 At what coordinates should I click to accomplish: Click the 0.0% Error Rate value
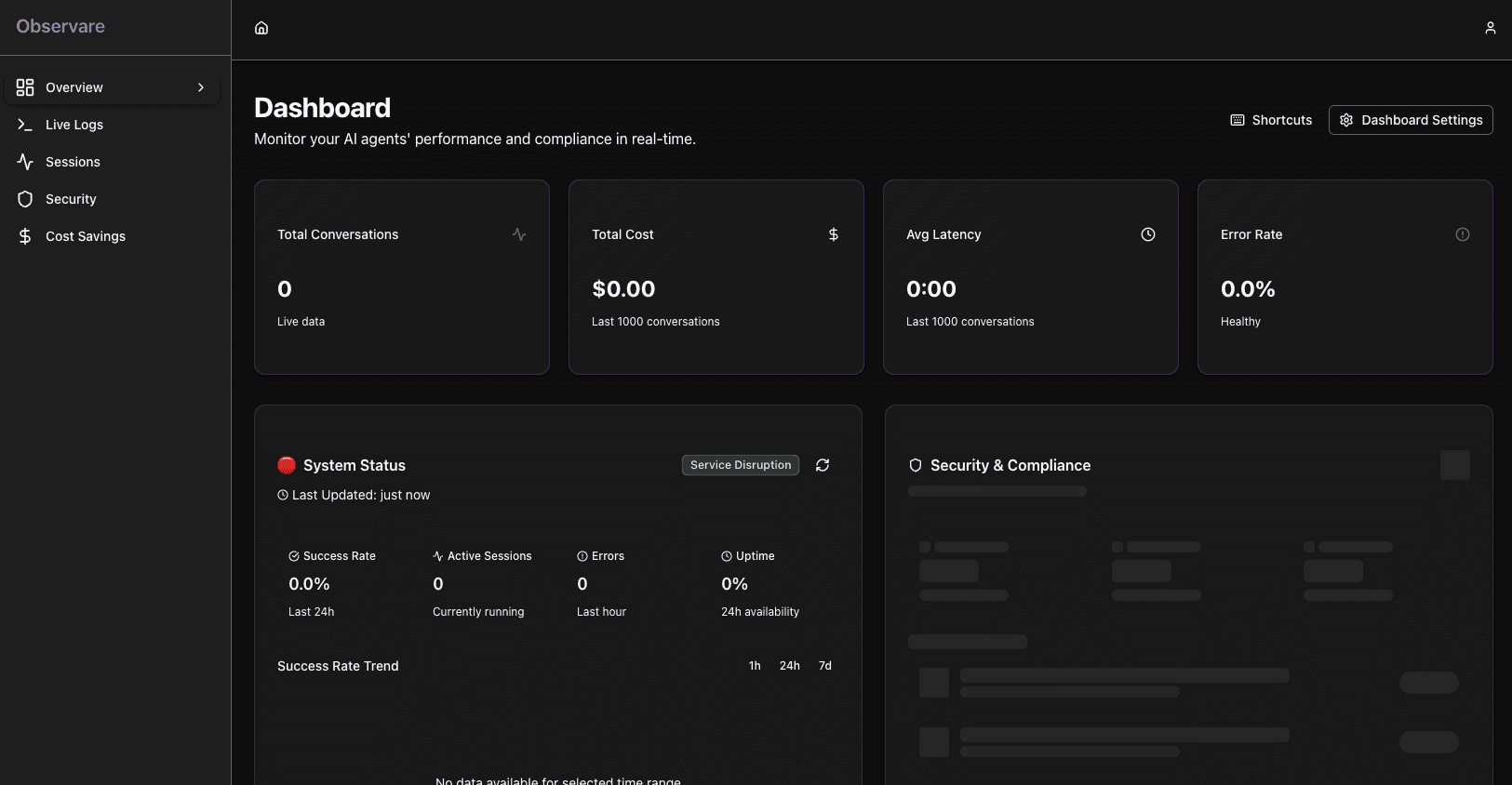pos(1248,289)
